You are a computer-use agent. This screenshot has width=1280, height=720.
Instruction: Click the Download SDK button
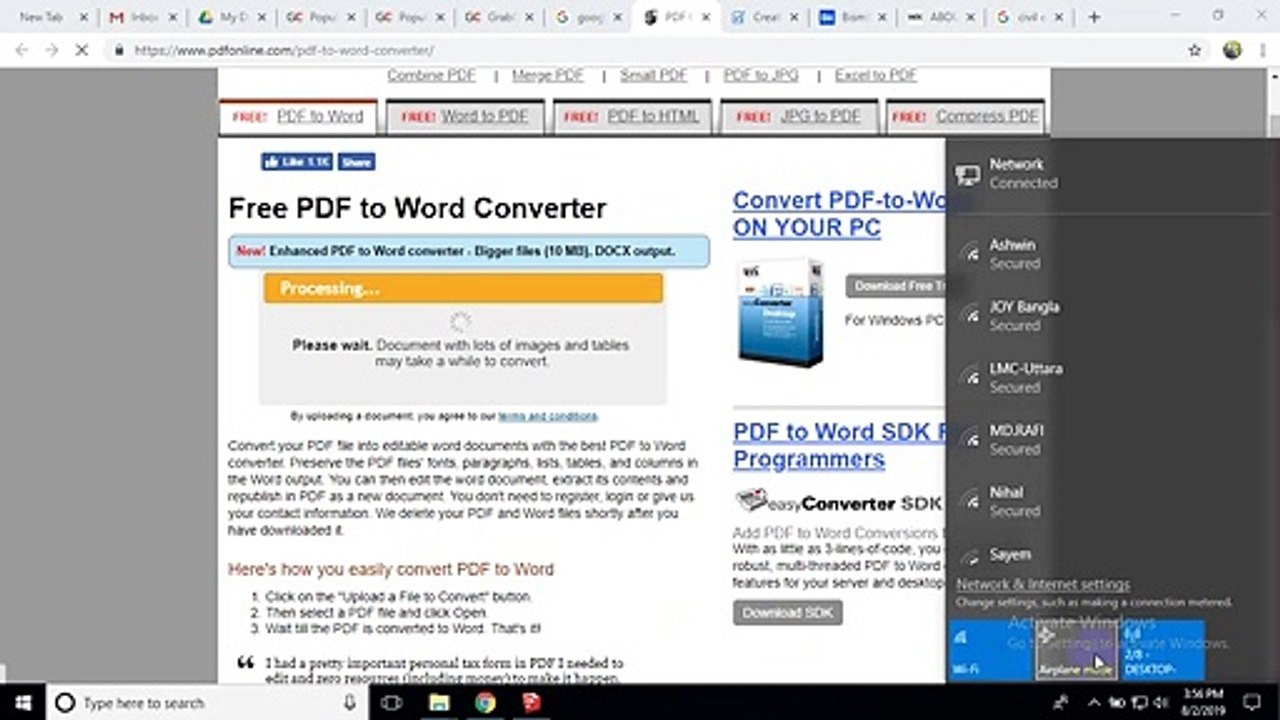coord(788,612)
